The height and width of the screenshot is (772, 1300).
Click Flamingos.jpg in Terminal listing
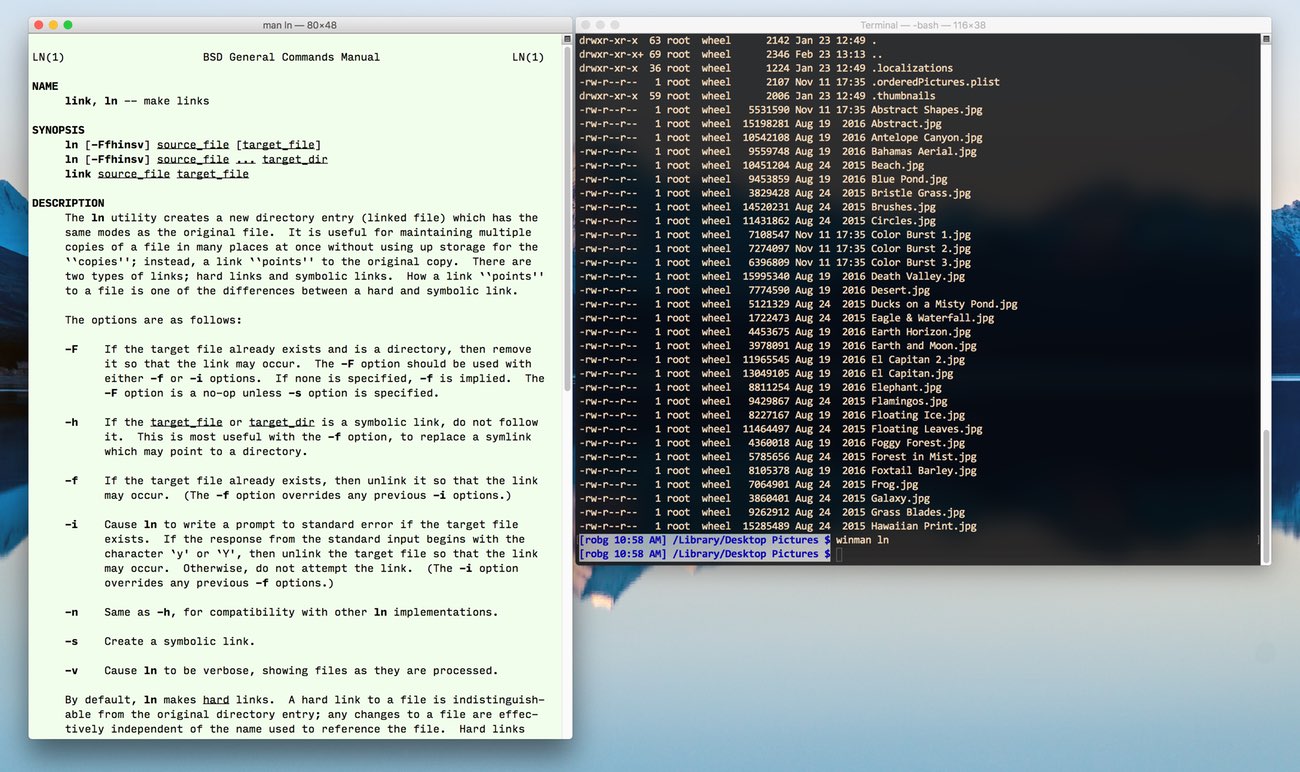[x=909, y=401]
